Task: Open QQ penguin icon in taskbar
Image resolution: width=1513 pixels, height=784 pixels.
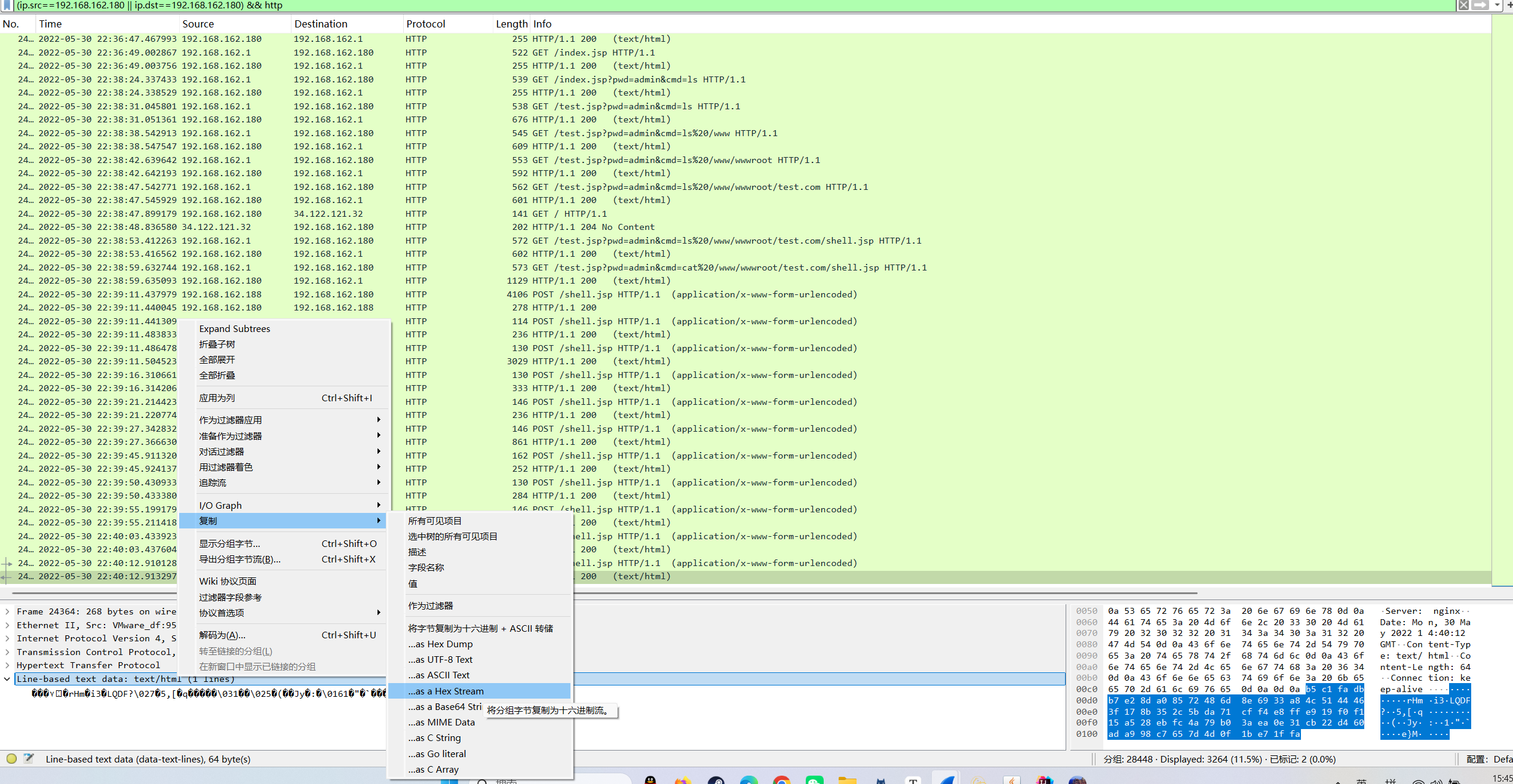Action: [650, 780]
